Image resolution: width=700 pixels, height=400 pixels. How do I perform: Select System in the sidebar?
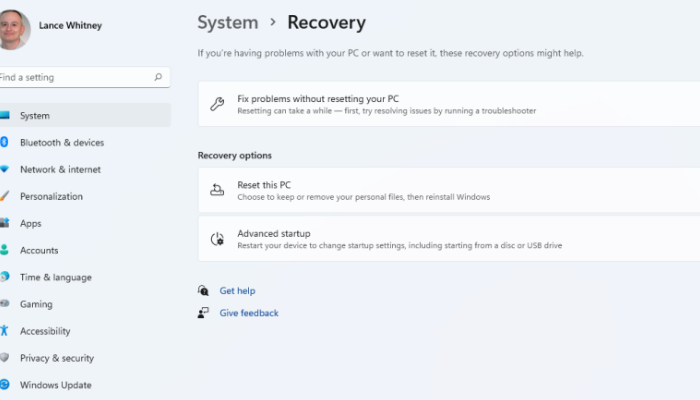(x=85, y=115)
